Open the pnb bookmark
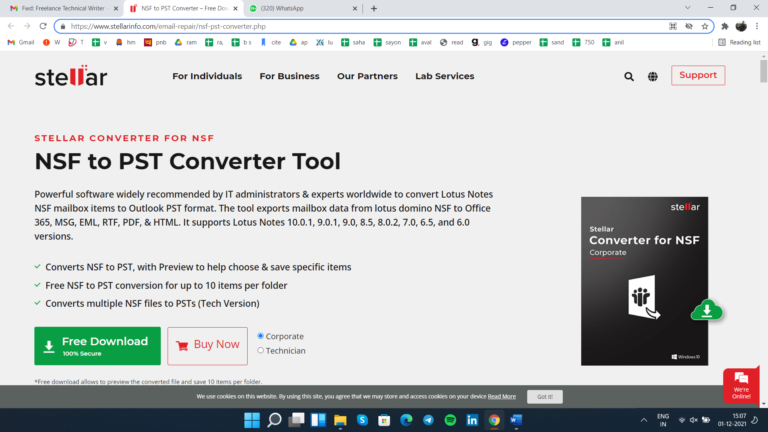768x432 pixels. [x=155, y=43]
